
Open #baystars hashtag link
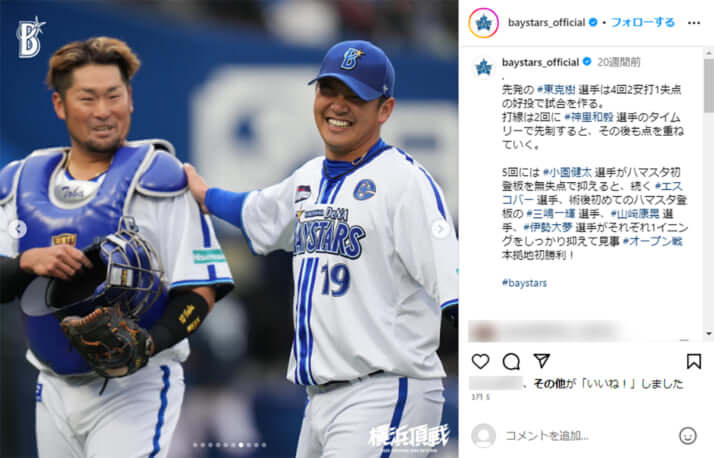click(x=524, y=283)
